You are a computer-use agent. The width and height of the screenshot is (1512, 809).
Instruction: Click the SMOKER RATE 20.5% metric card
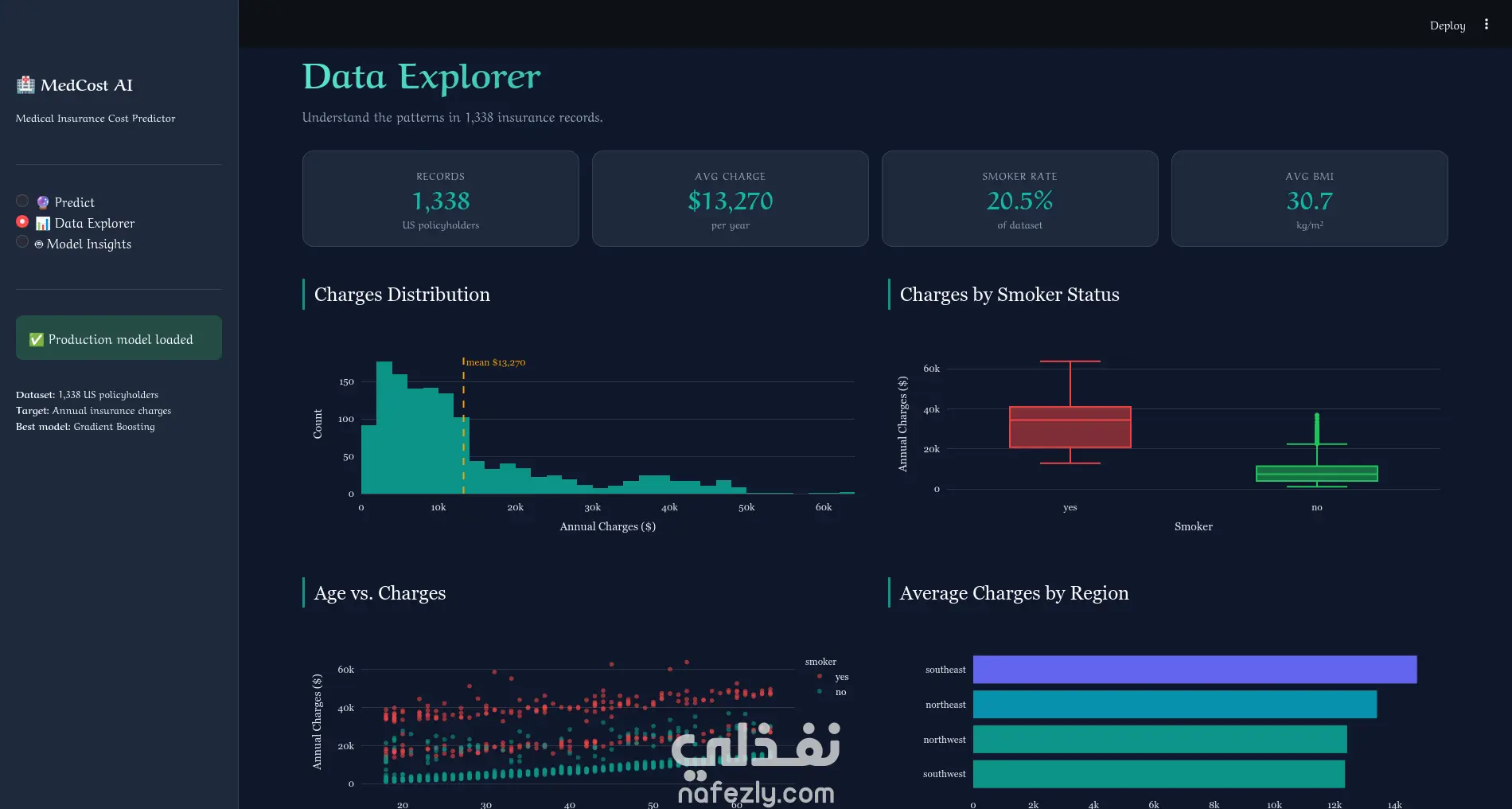[x=1019, y=198]
